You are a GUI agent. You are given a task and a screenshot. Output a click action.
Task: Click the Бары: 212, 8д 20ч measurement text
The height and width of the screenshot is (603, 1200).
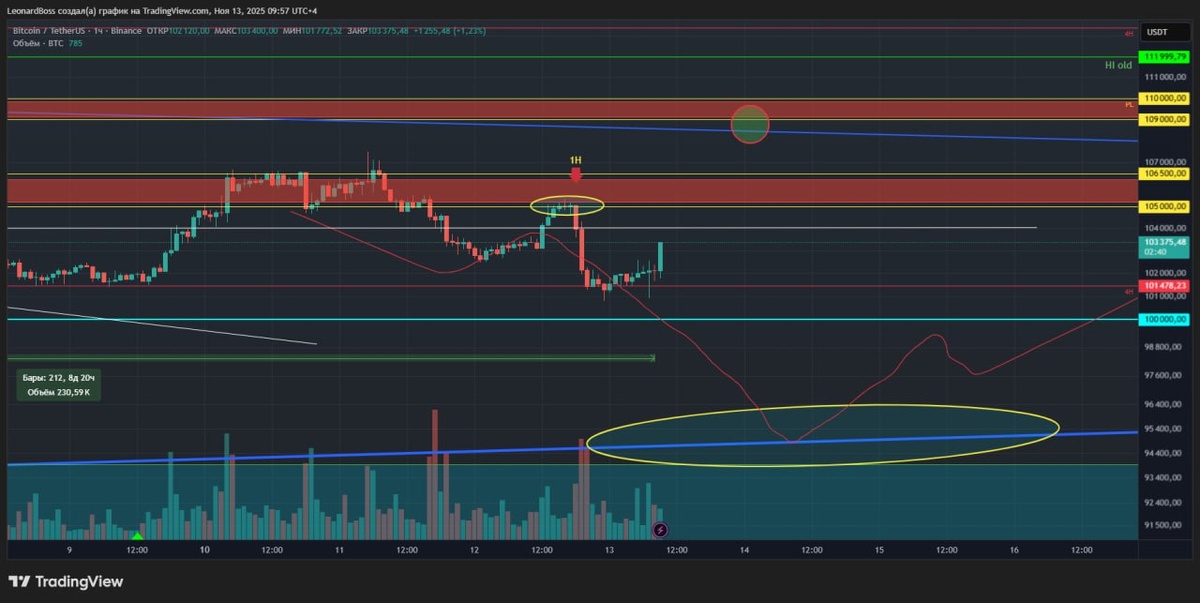(60, 378)
